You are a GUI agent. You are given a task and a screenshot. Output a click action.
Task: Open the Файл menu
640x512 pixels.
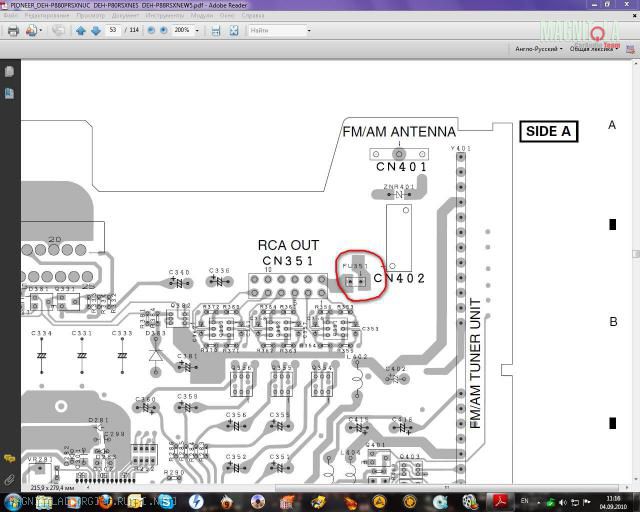click(11, 16)
